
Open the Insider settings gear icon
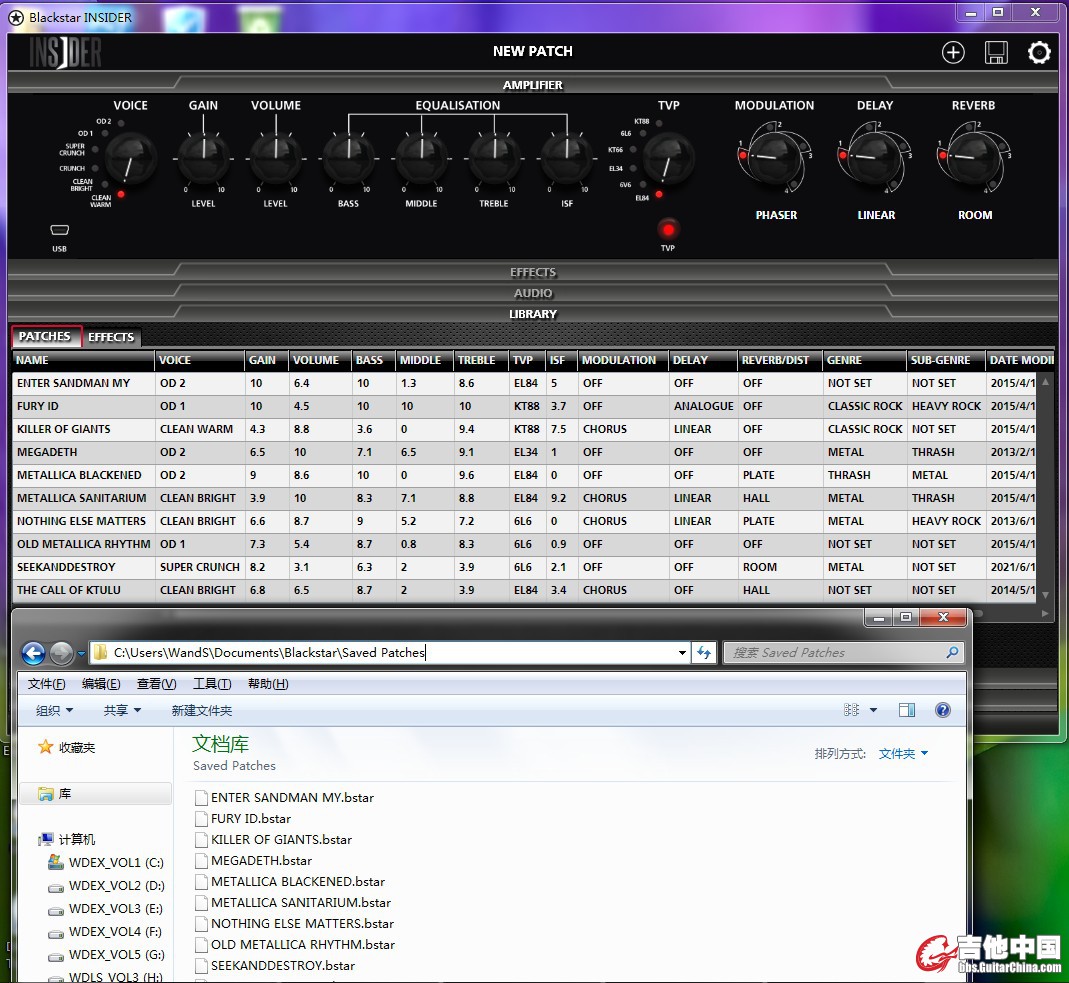(x=1039, y=52)
